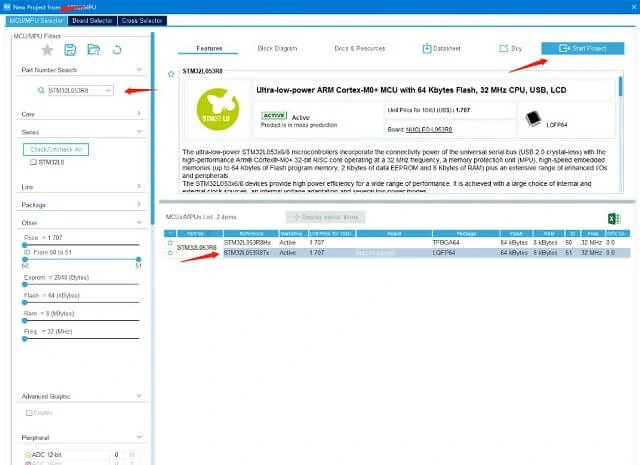The image size is (640, 465).
Task: Click the LQFP64 cell in the MCU list
Action: click(444, 253)
